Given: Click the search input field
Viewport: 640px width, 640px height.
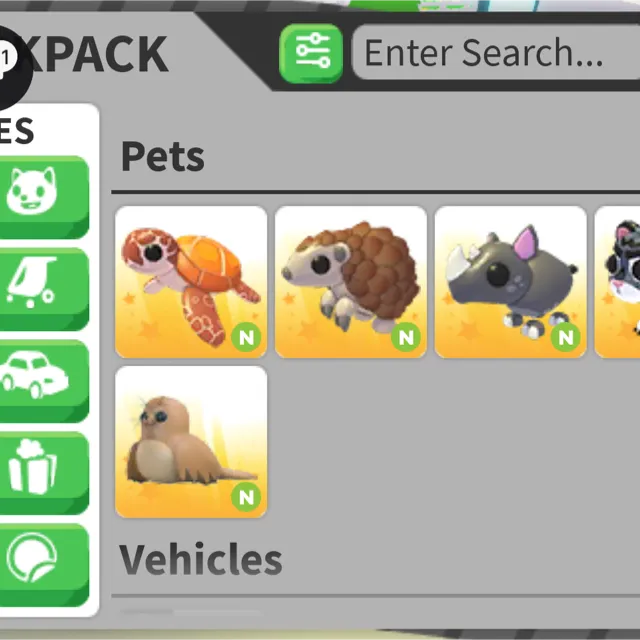Looking at the screenshot, I should 496,52.
